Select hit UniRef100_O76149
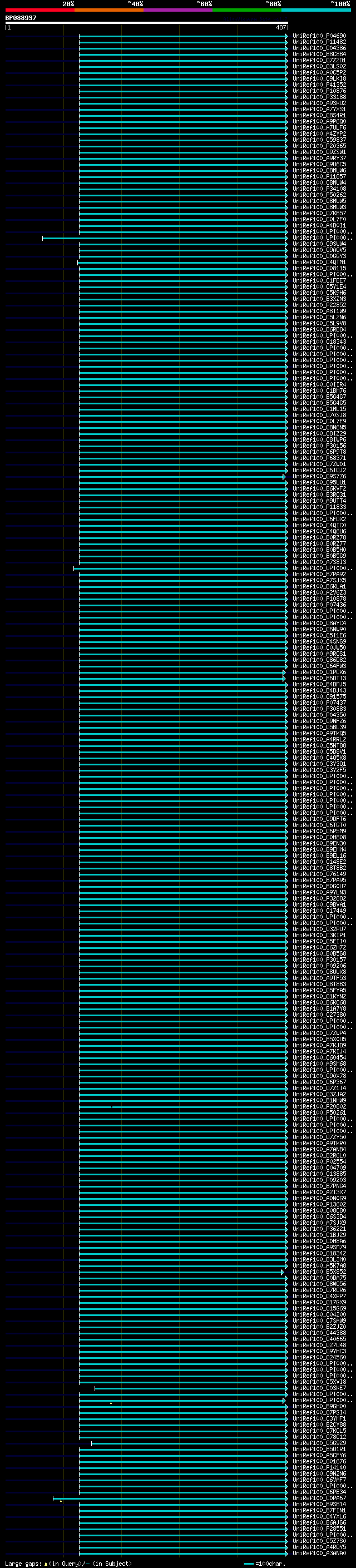 pyautogui.click(x=319, y=873)
